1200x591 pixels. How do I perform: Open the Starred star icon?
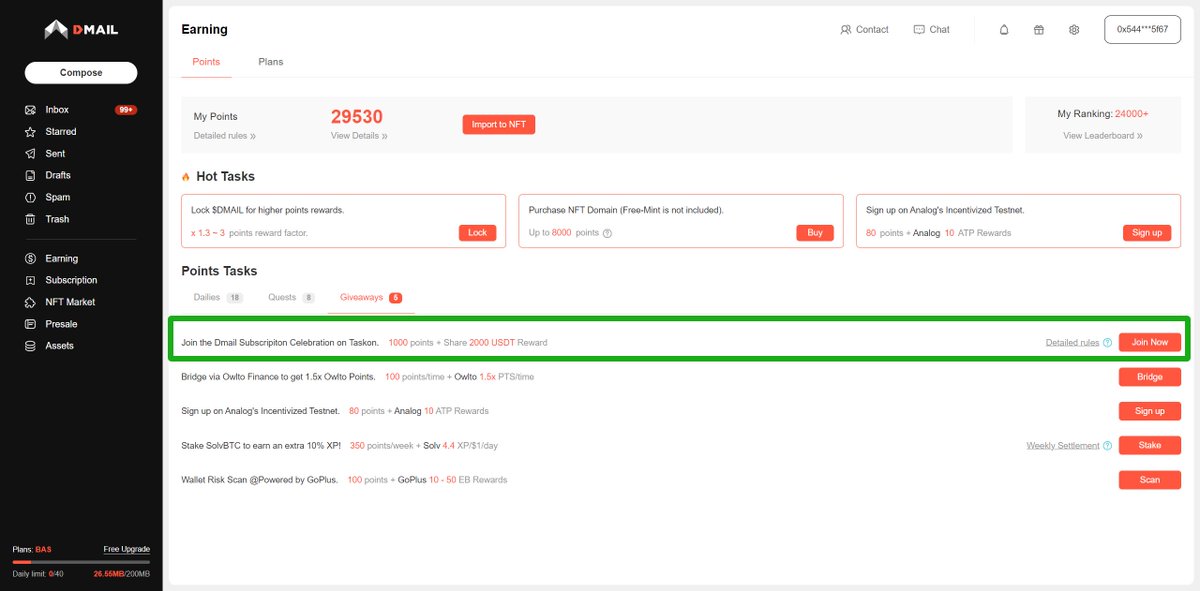pos(31,132)
